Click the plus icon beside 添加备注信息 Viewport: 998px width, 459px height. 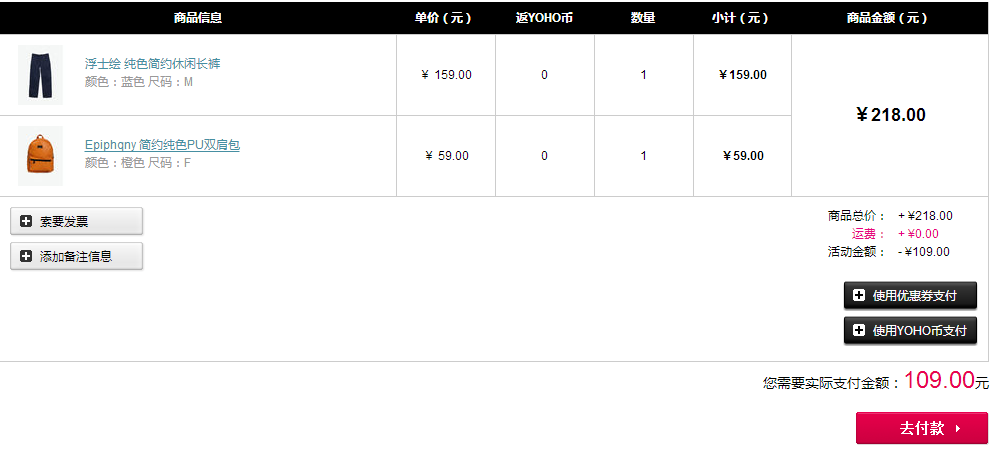(x=26, y=256)
